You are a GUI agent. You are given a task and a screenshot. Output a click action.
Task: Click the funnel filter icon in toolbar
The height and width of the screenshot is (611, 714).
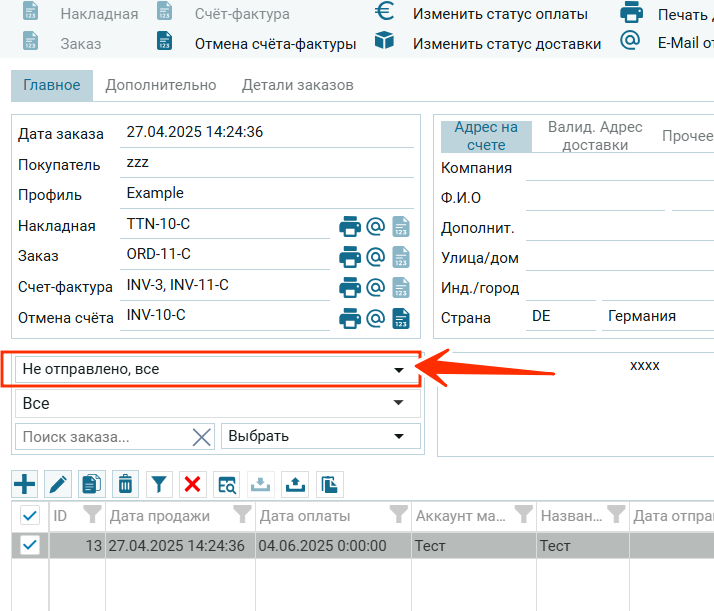[x=159, y=485]
